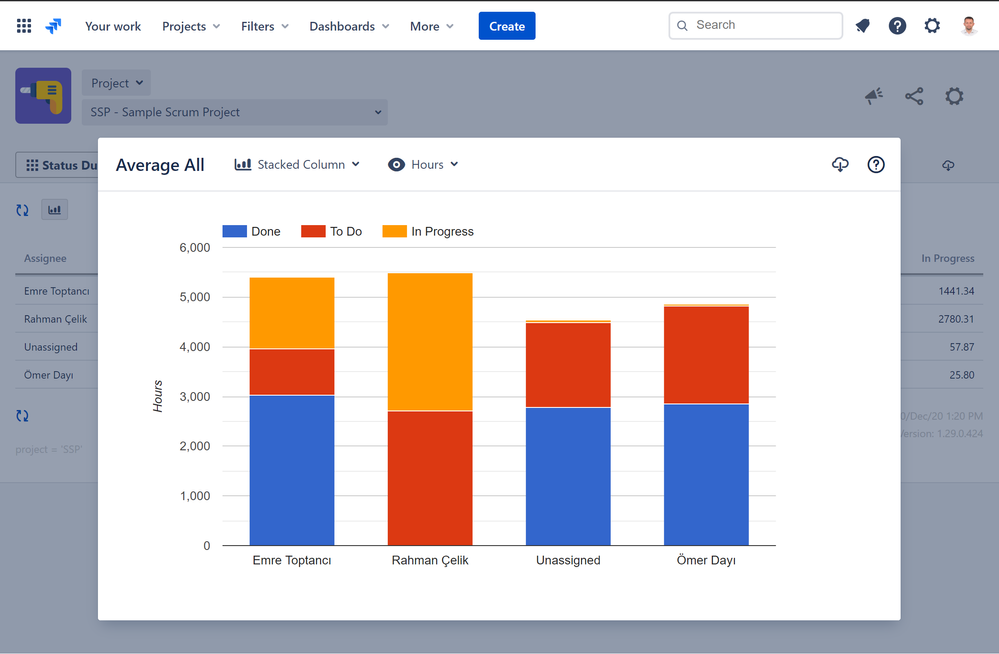
Task: Click the Create button
Action: click(x=507, y=26)
